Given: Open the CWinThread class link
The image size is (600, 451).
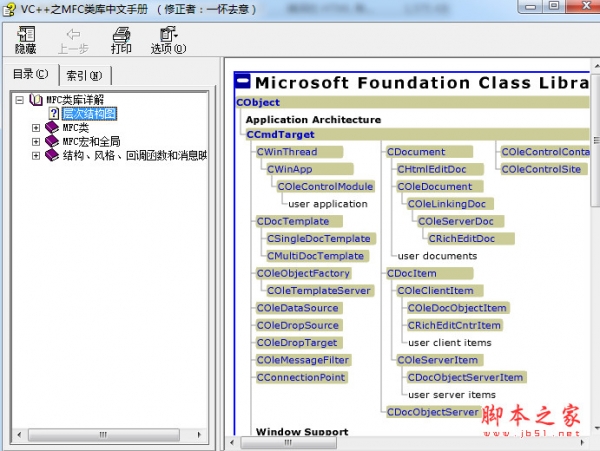Looking at the screenshot, I should coord(287,152).
